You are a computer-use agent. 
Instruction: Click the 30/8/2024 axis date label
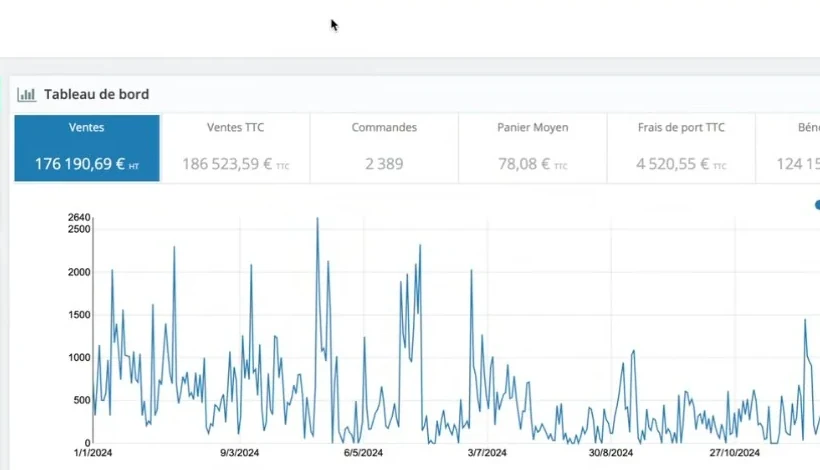pos(611,453)
